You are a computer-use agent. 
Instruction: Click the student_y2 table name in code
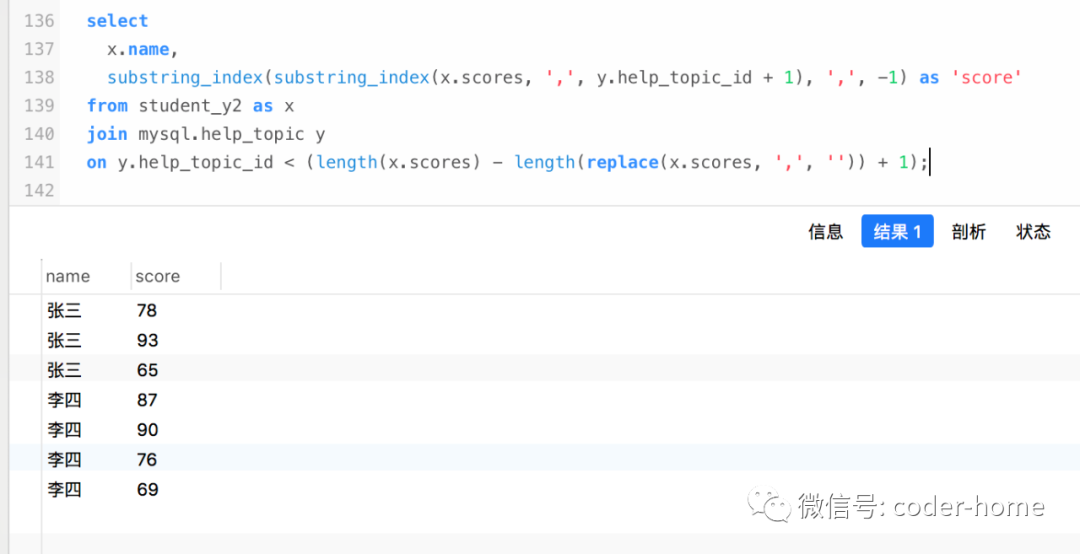coord(190,105)
